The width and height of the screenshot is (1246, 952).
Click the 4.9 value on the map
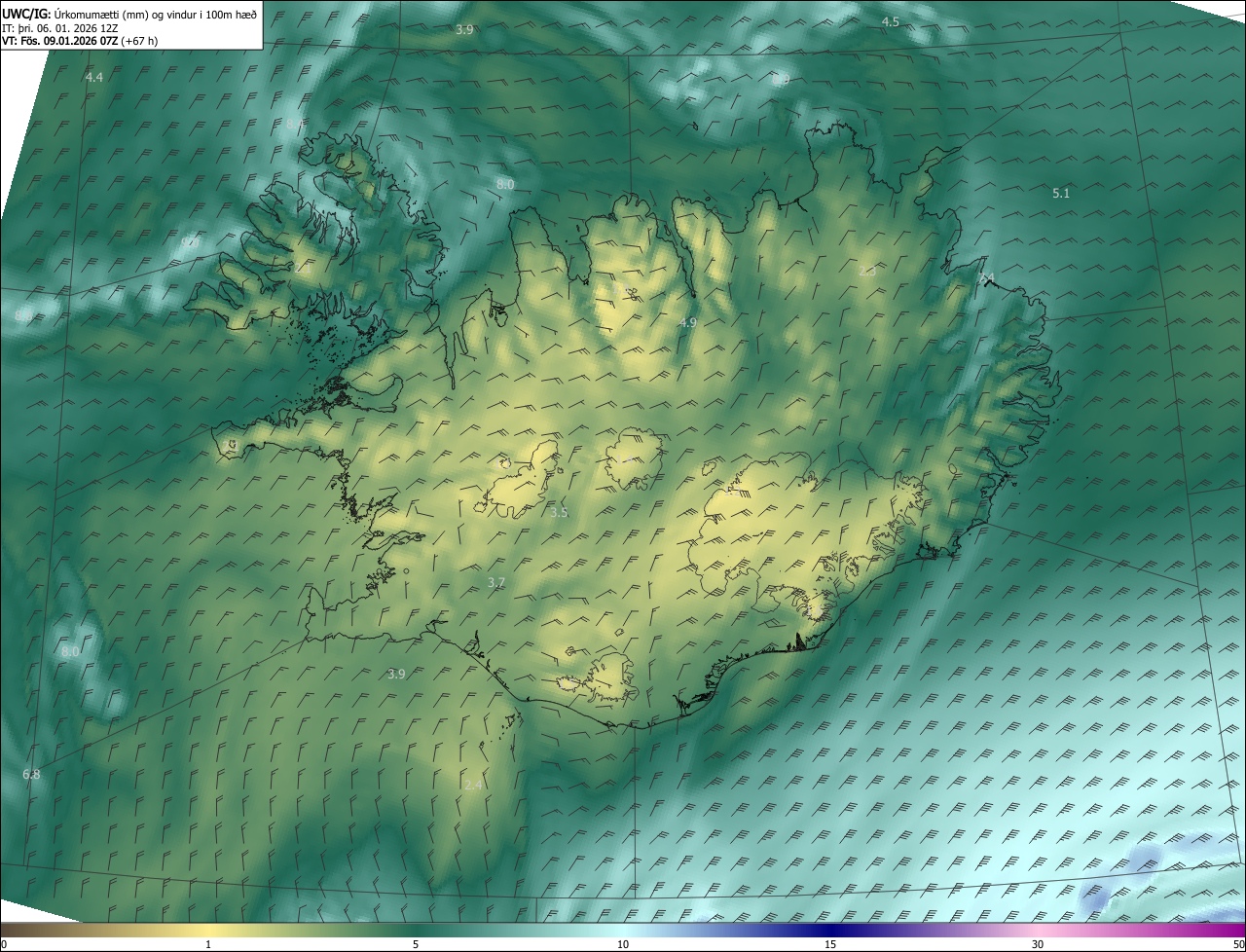tap(688, 322)
